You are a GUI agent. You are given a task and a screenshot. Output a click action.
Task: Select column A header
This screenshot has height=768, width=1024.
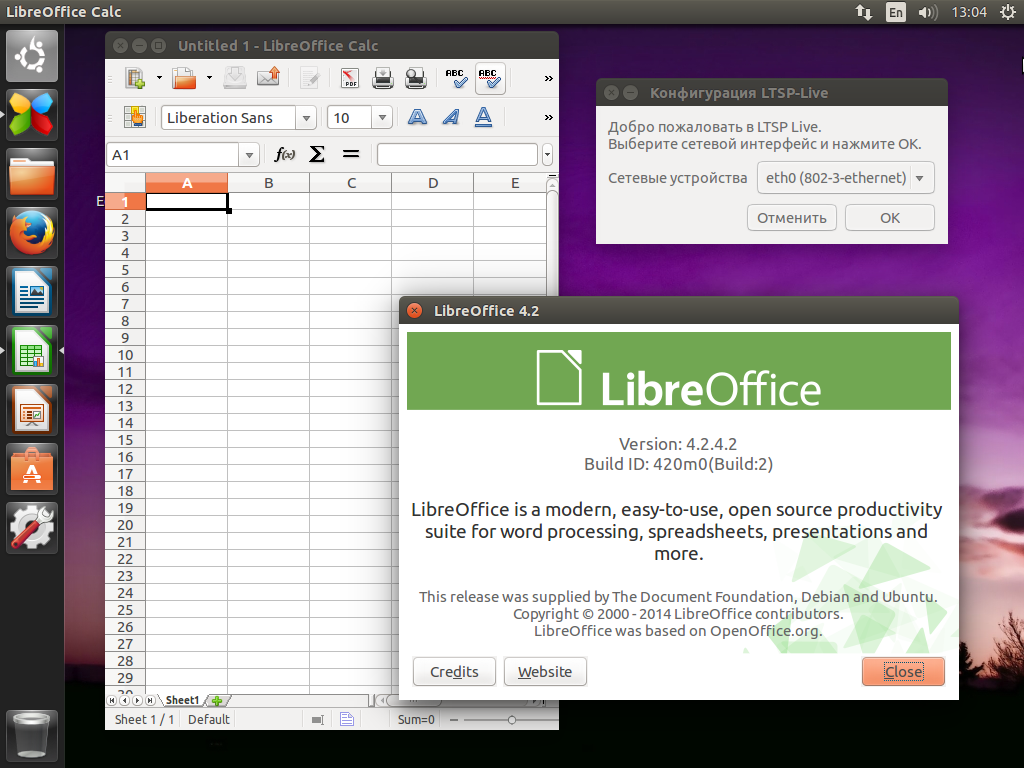(x=187, y=184)
